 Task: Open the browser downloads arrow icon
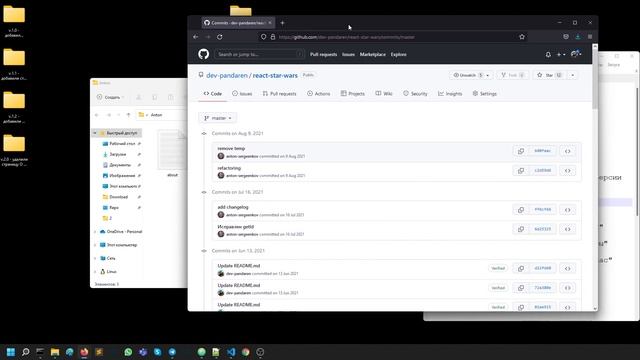pyautogui.click(x=578, y=37)
